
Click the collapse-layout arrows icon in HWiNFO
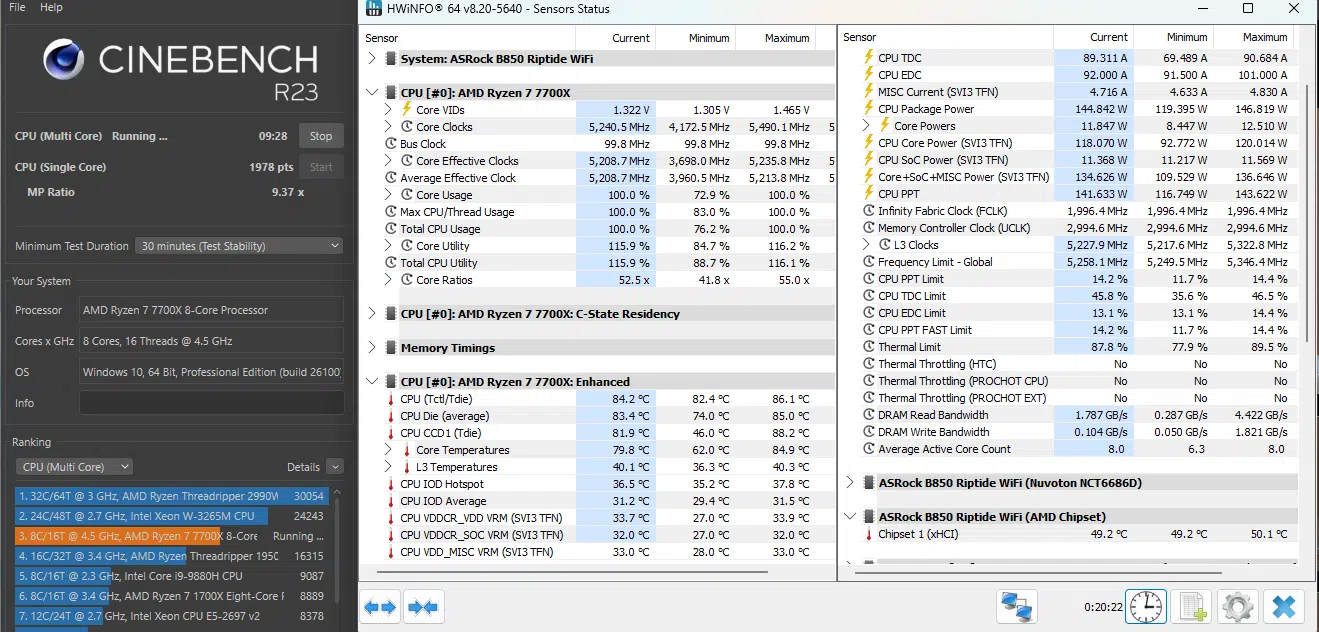(x=424, y=606)
